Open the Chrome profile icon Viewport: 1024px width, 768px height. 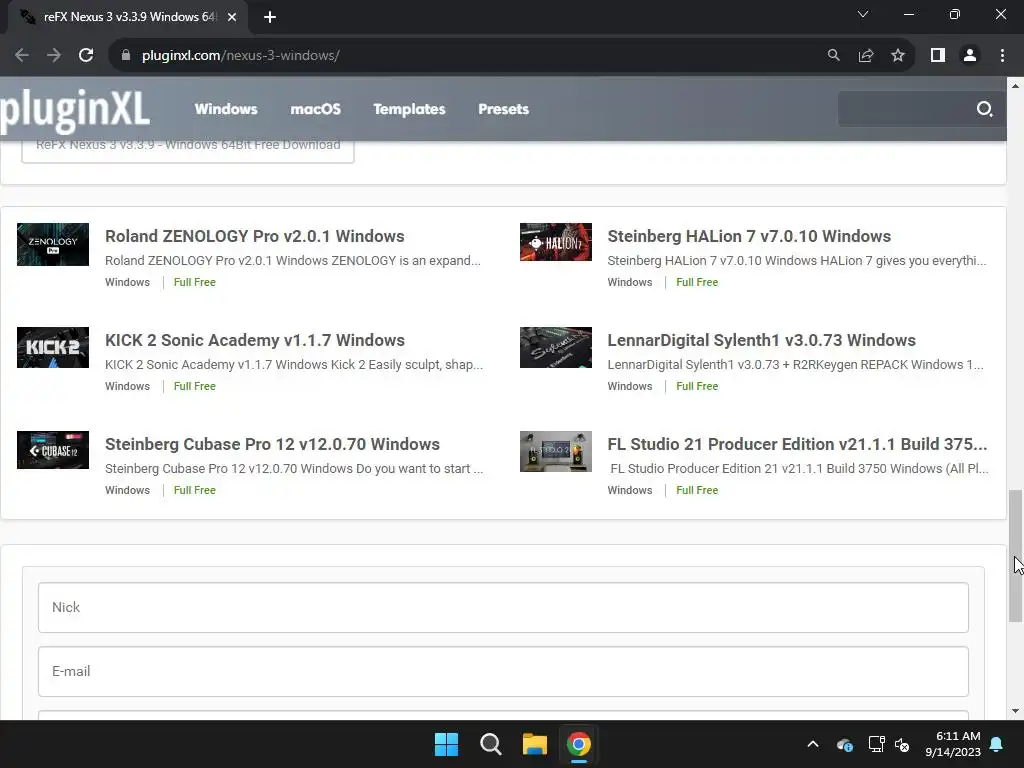coord(970,56)
